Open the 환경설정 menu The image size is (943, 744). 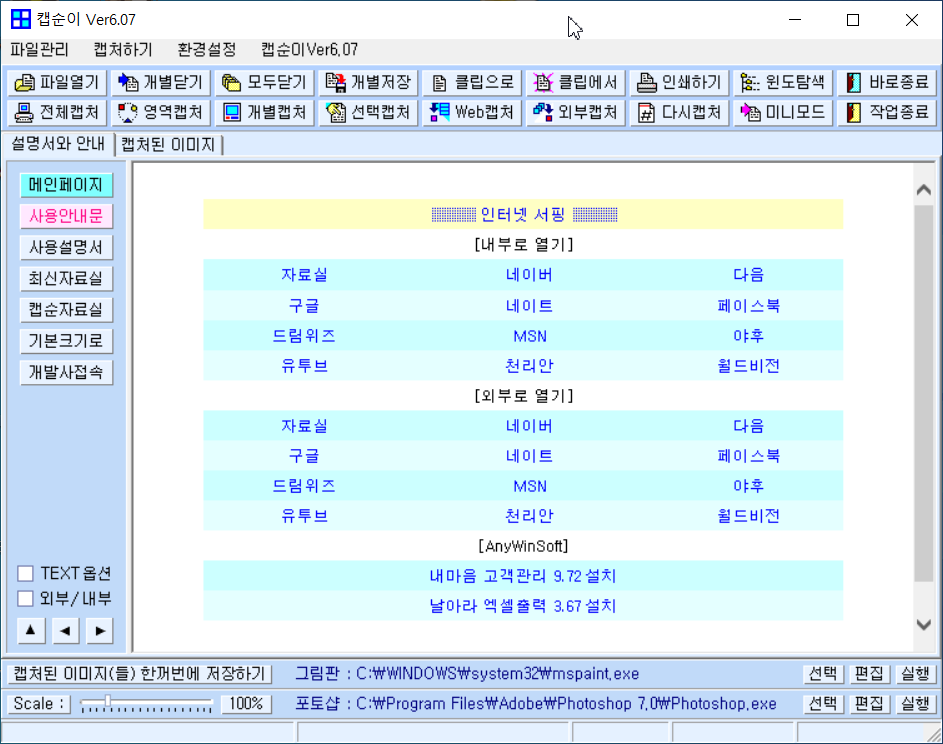point(207,49)
